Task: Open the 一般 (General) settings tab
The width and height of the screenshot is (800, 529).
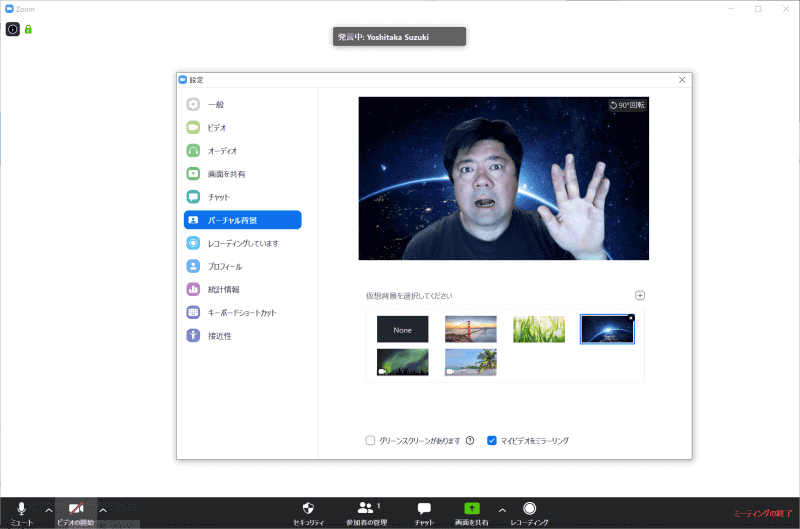Action: [x=242, y=105]
